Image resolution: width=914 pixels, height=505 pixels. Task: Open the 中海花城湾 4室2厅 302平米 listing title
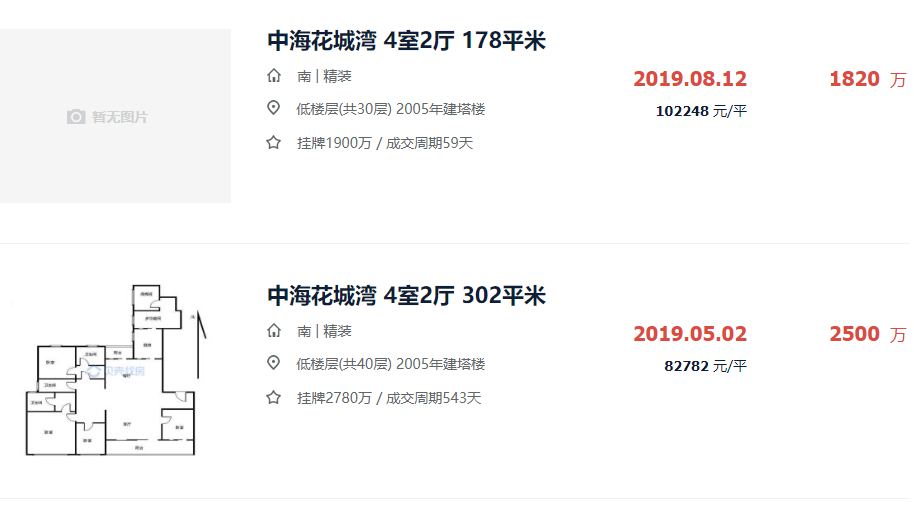[406, 296]
